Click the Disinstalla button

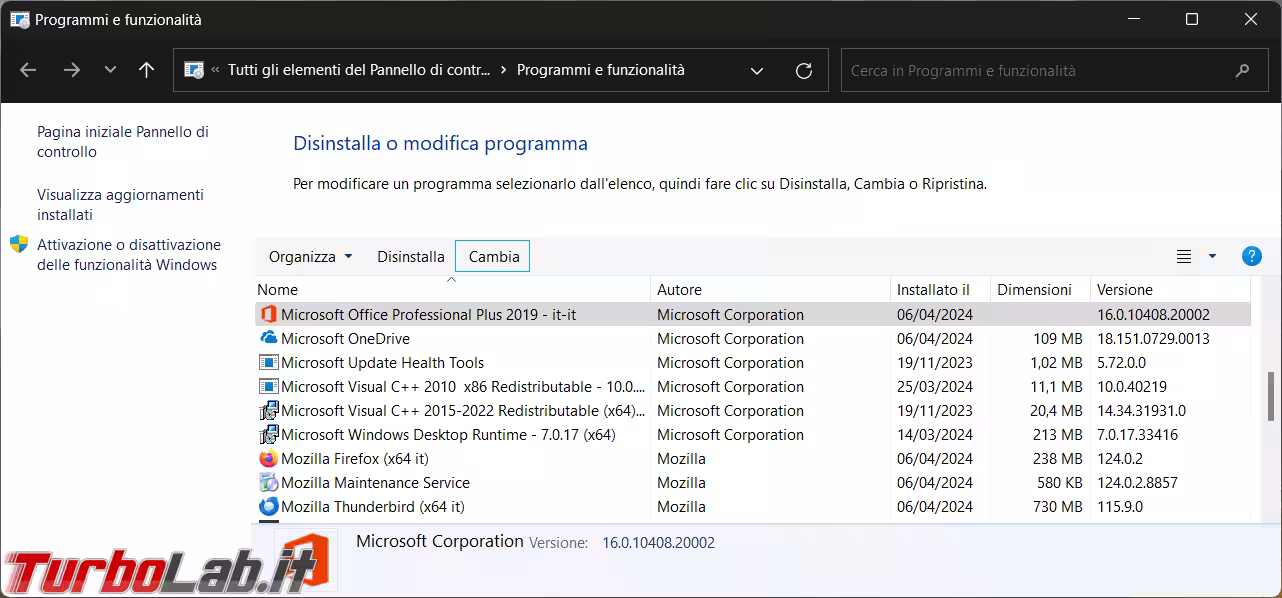410,257
